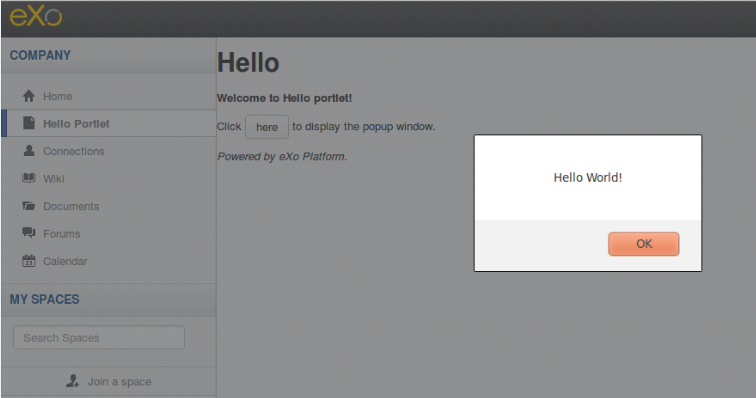Click 'Welcome to Hello portlet!' text
The height and width of the screenshot is (398, 756).
click(x=284, y=98)
